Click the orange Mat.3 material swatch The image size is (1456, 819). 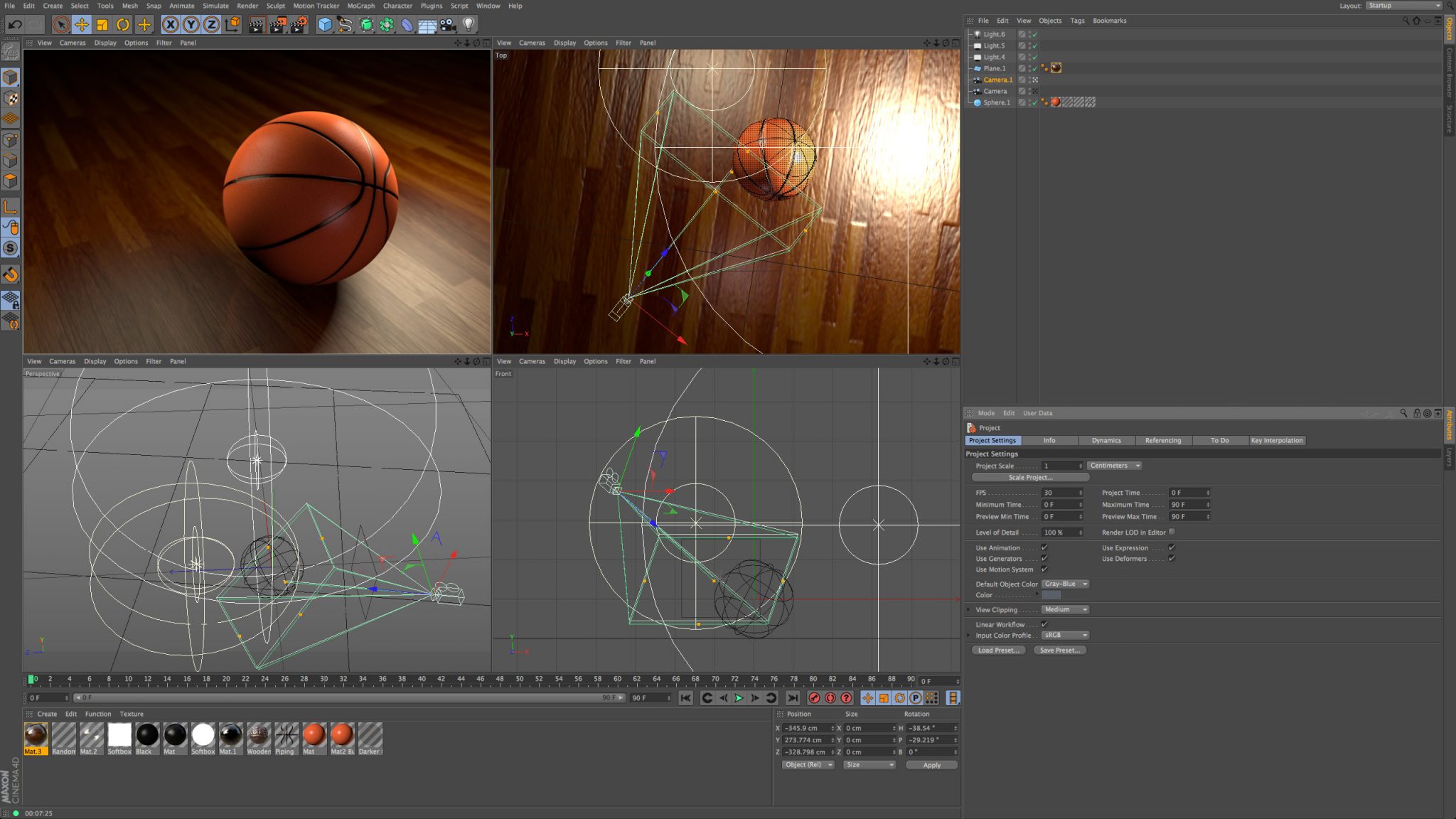point(36,736)
